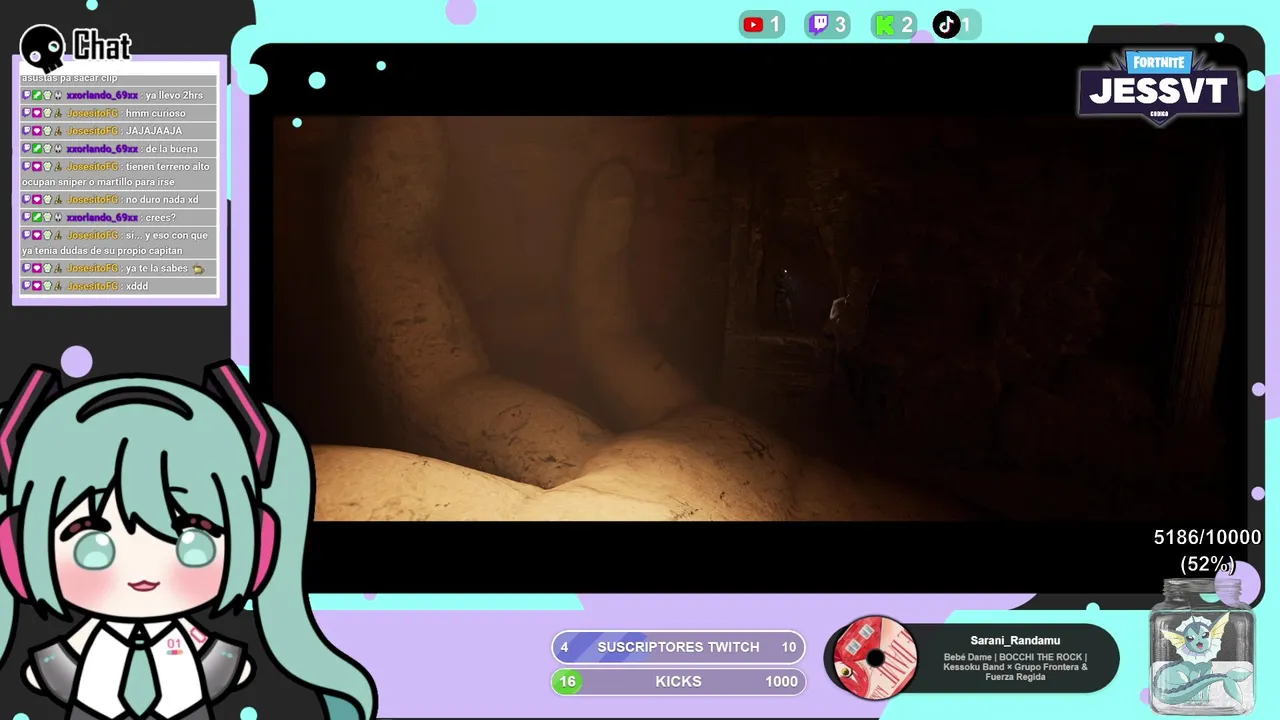Viewport: 1280px width, 720px height.
Task: Click the Twitch badge in 'ya llevo 2hrs' row
Action: 27,96
